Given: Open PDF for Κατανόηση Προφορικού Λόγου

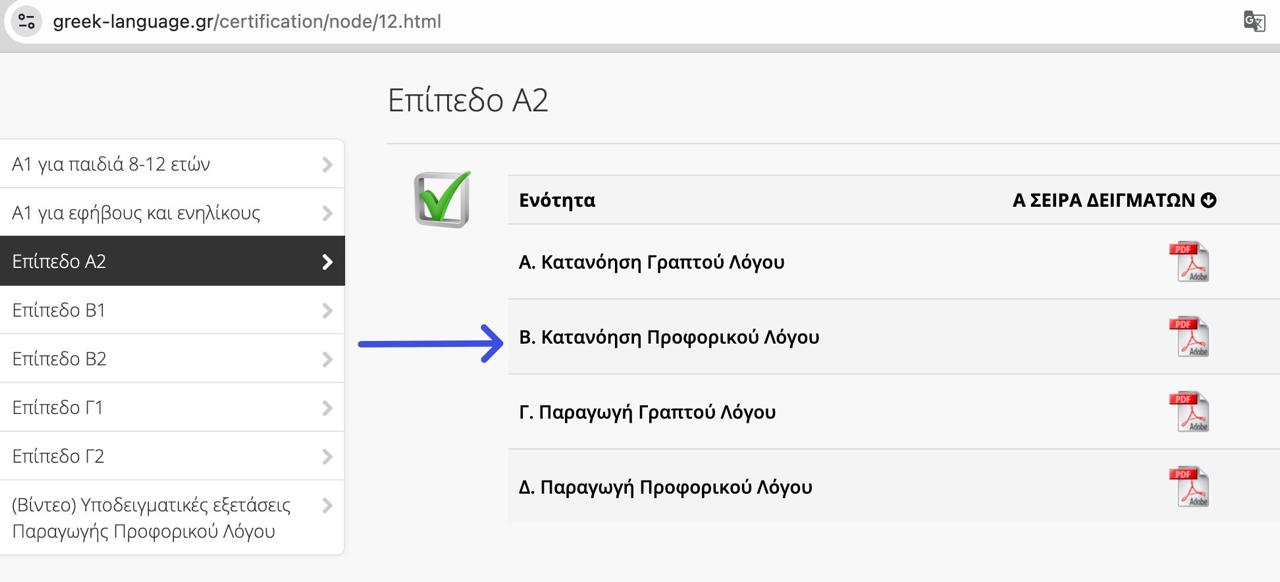Looking at the screenshot, I should click(x=1189, y=337).
